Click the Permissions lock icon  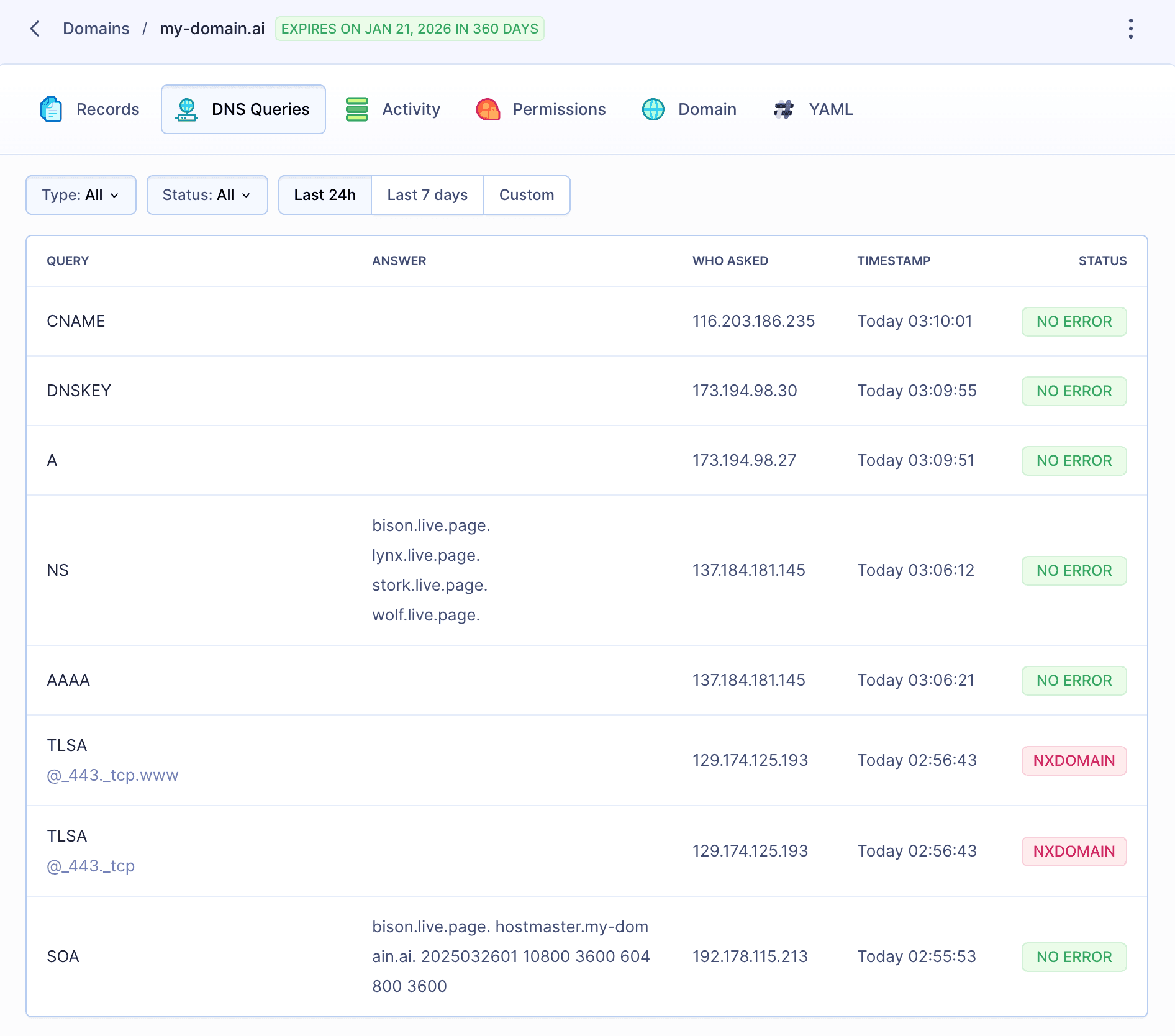tap(488, 109)
